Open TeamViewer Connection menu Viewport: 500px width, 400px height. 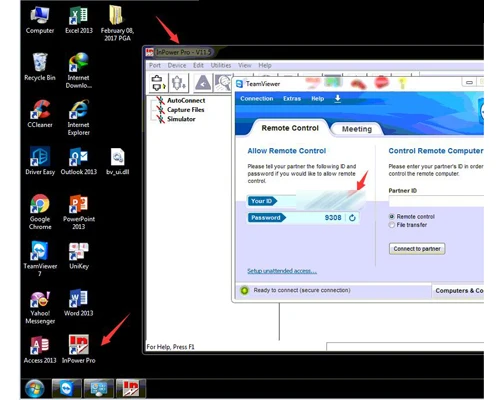pyautogui.click(x=257, y=99)
